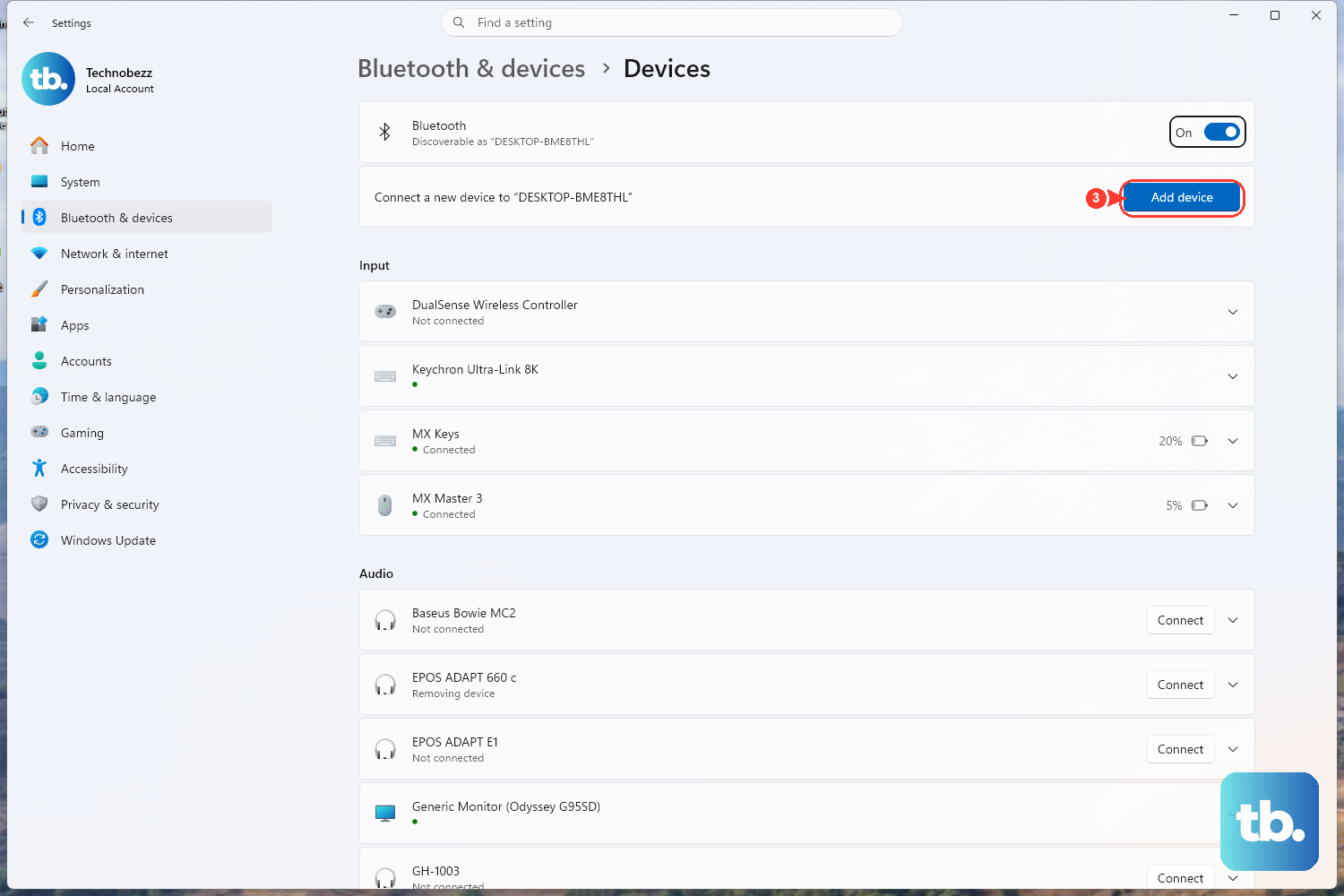
Task: Connect the GH-1003 device
Action: point(1180,877)
